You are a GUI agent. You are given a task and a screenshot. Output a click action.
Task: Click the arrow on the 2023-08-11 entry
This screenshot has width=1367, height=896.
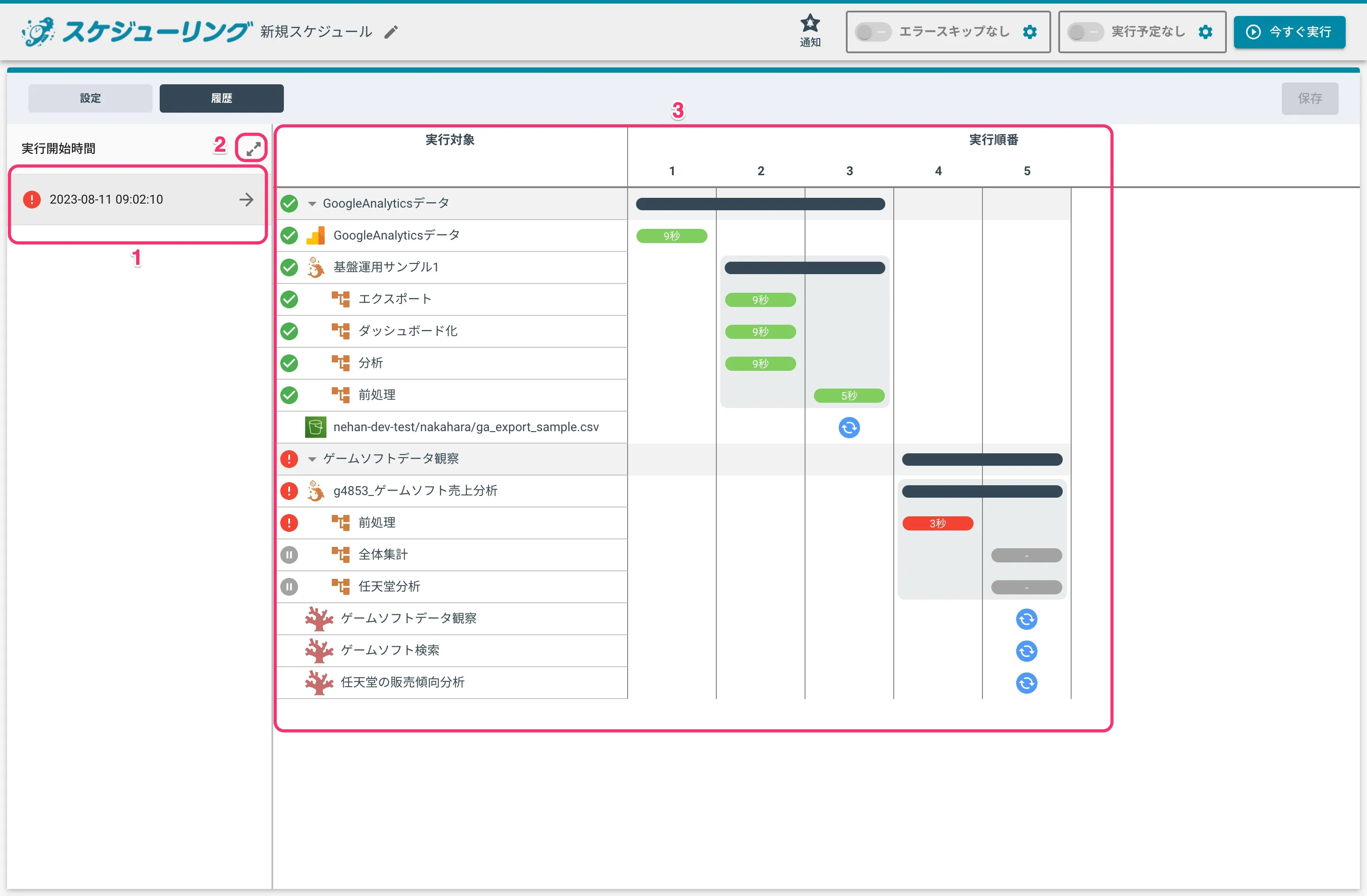[247, 199]
